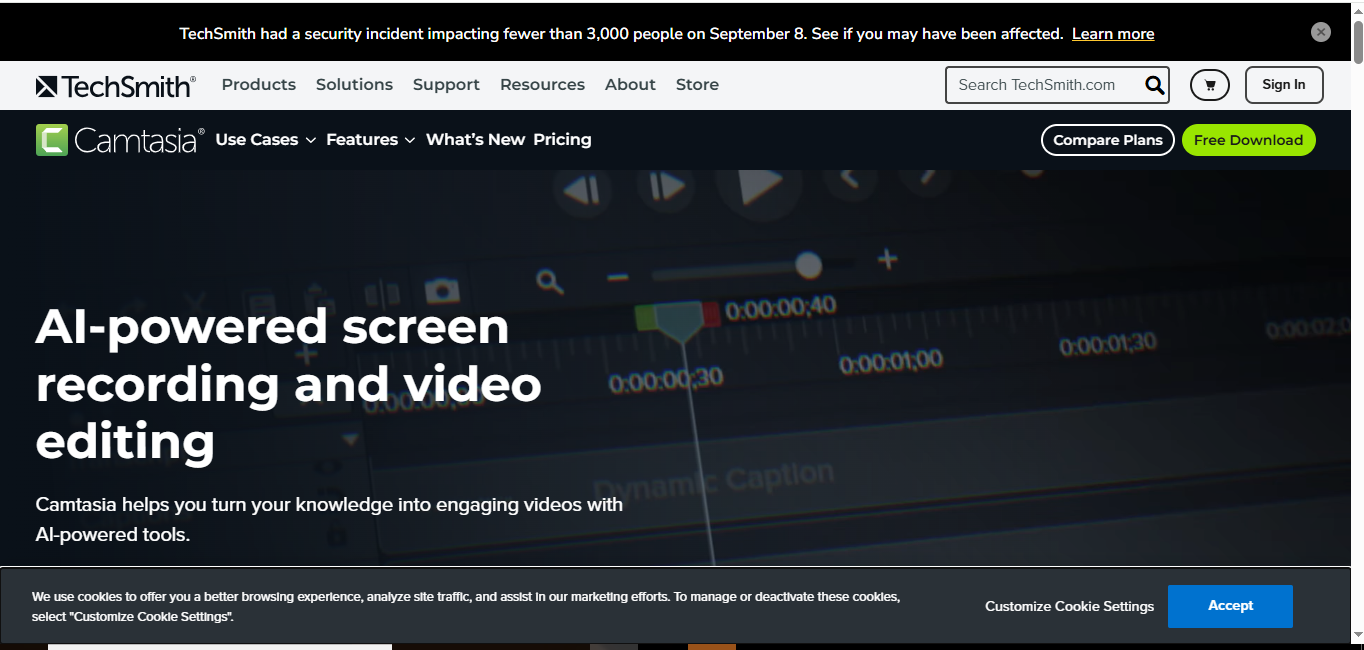
Task: Click the security incident notice text
Action: click(621, 34)
